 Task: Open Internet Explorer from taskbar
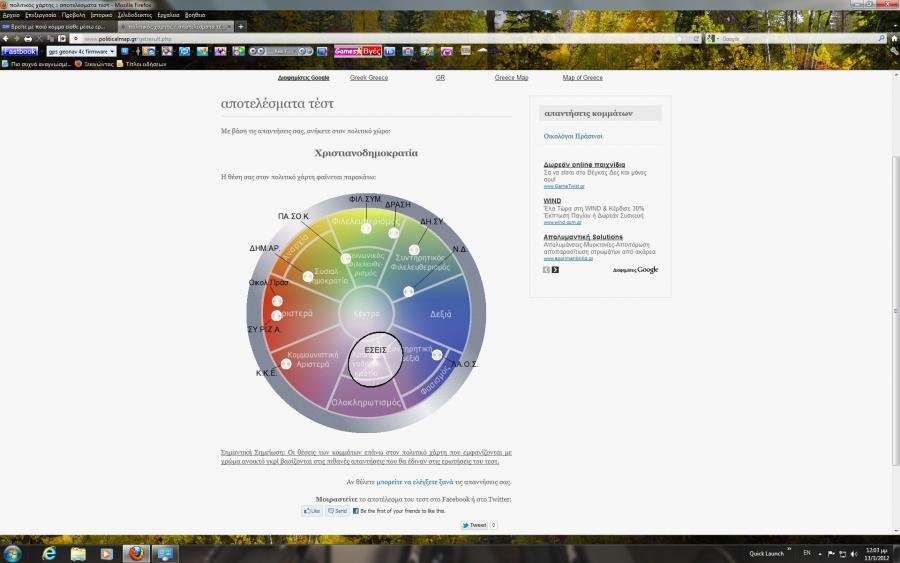pos(49,554)
